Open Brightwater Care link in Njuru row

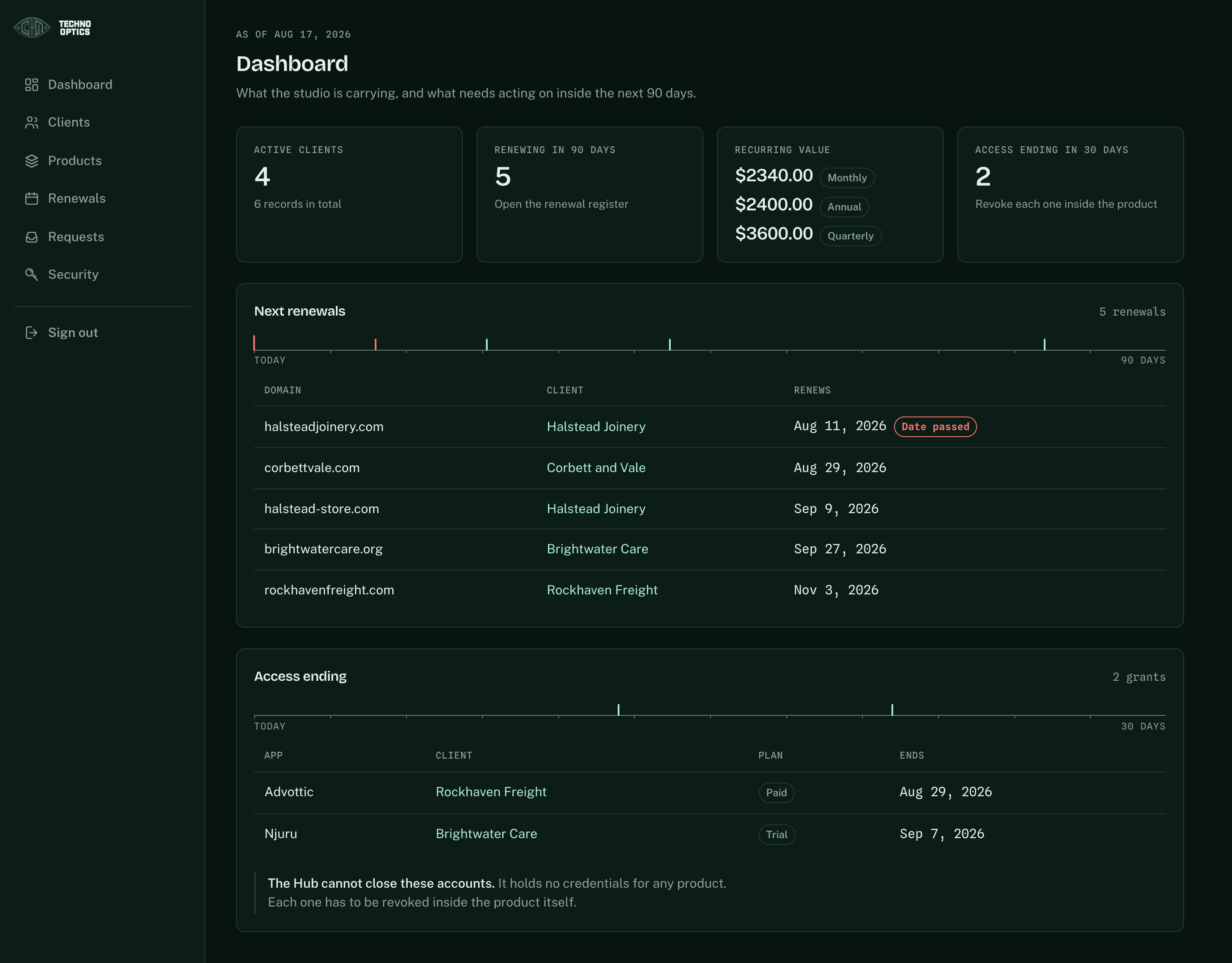point(486,834)
